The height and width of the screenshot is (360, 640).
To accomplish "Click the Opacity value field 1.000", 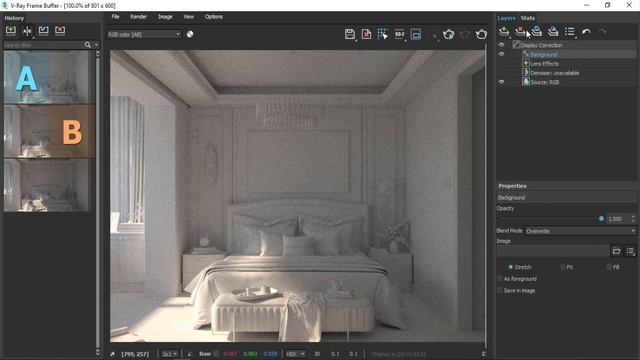I will click(618, 219).
